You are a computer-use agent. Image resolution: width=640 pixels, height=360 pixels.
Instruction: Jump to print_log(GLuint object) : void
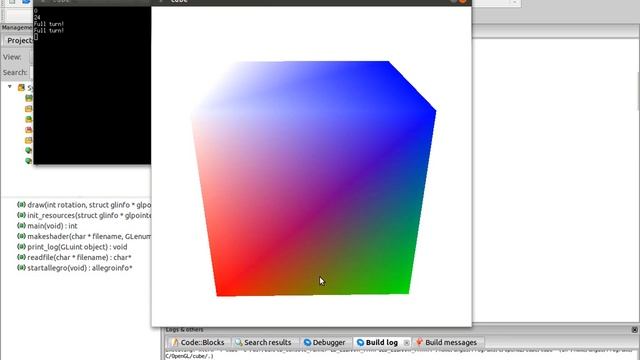tap(77, 247)
